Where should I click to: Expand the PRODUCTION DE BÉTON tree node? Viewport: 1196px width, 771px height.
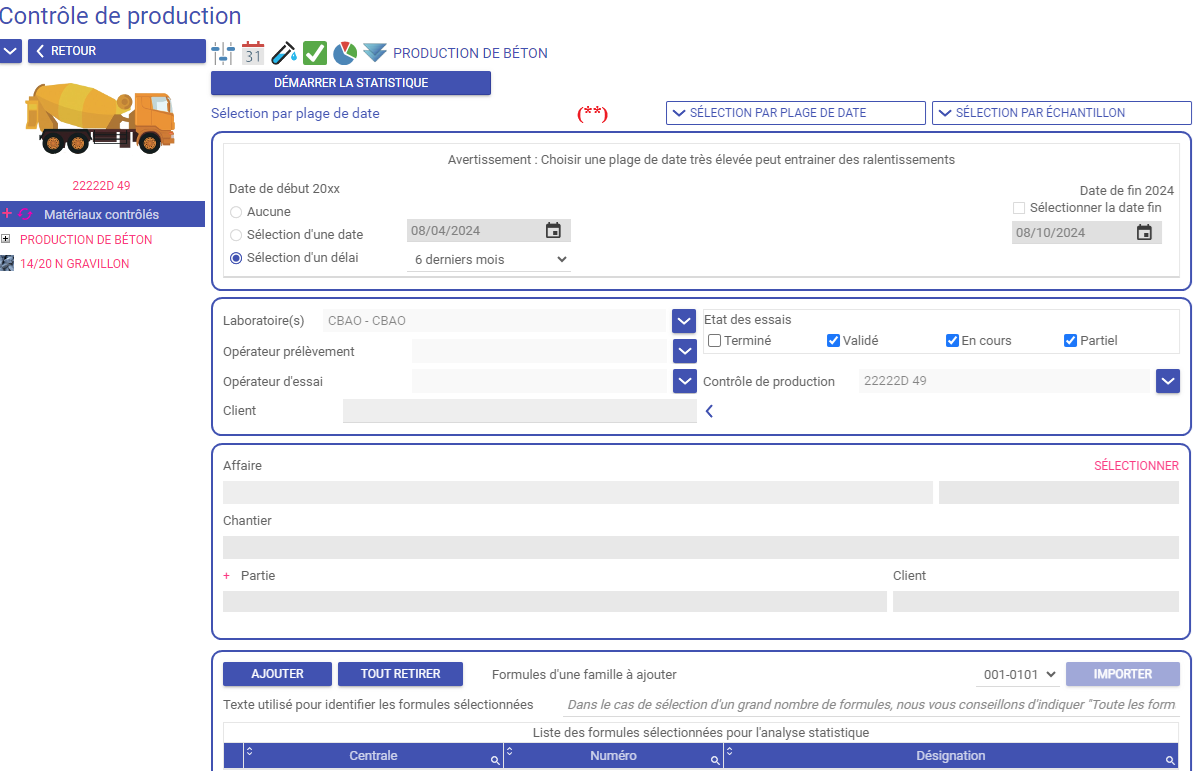point(6,240)
